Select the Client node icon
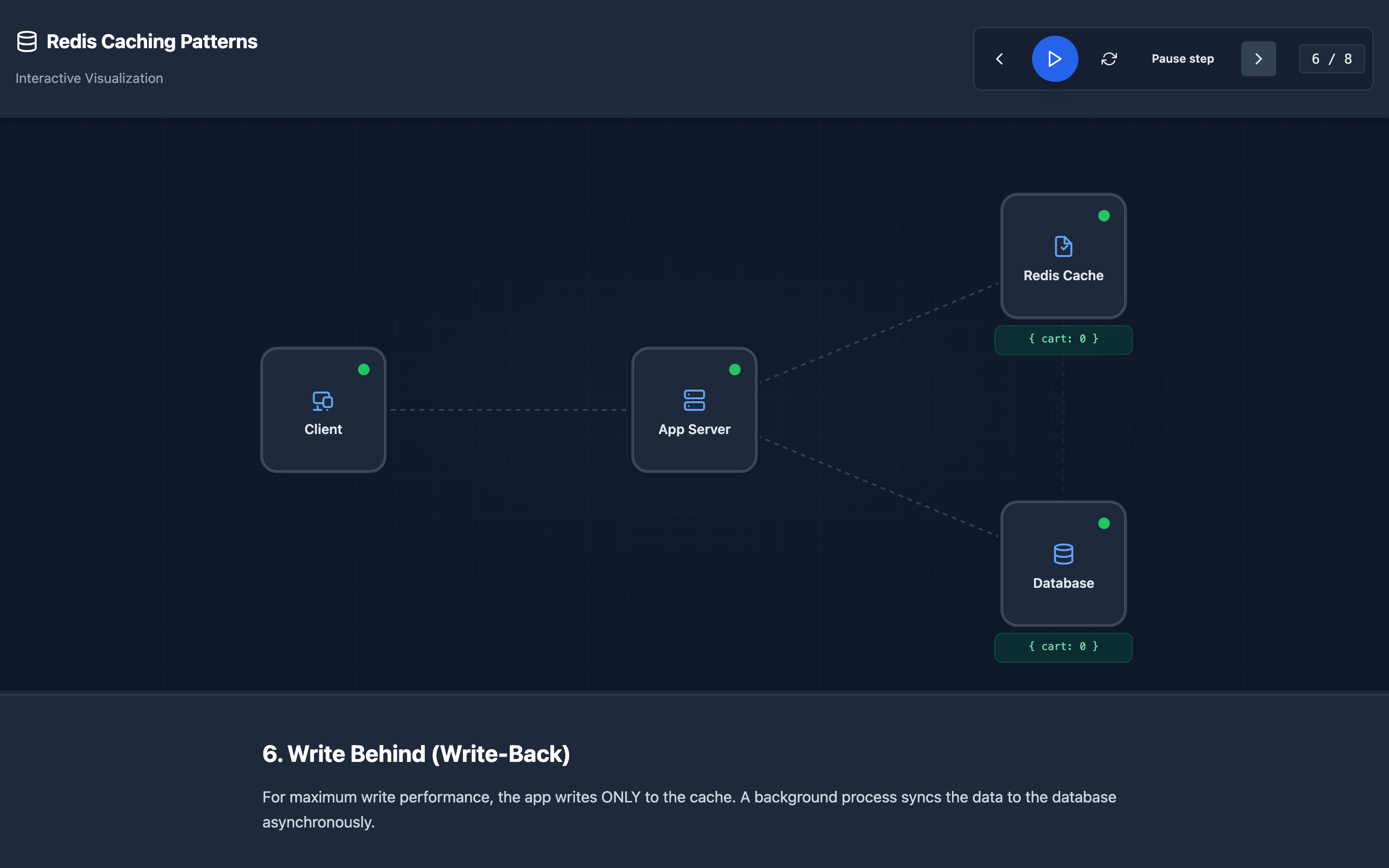Viewport: 1389px width, 868px height. coord(323,401)
